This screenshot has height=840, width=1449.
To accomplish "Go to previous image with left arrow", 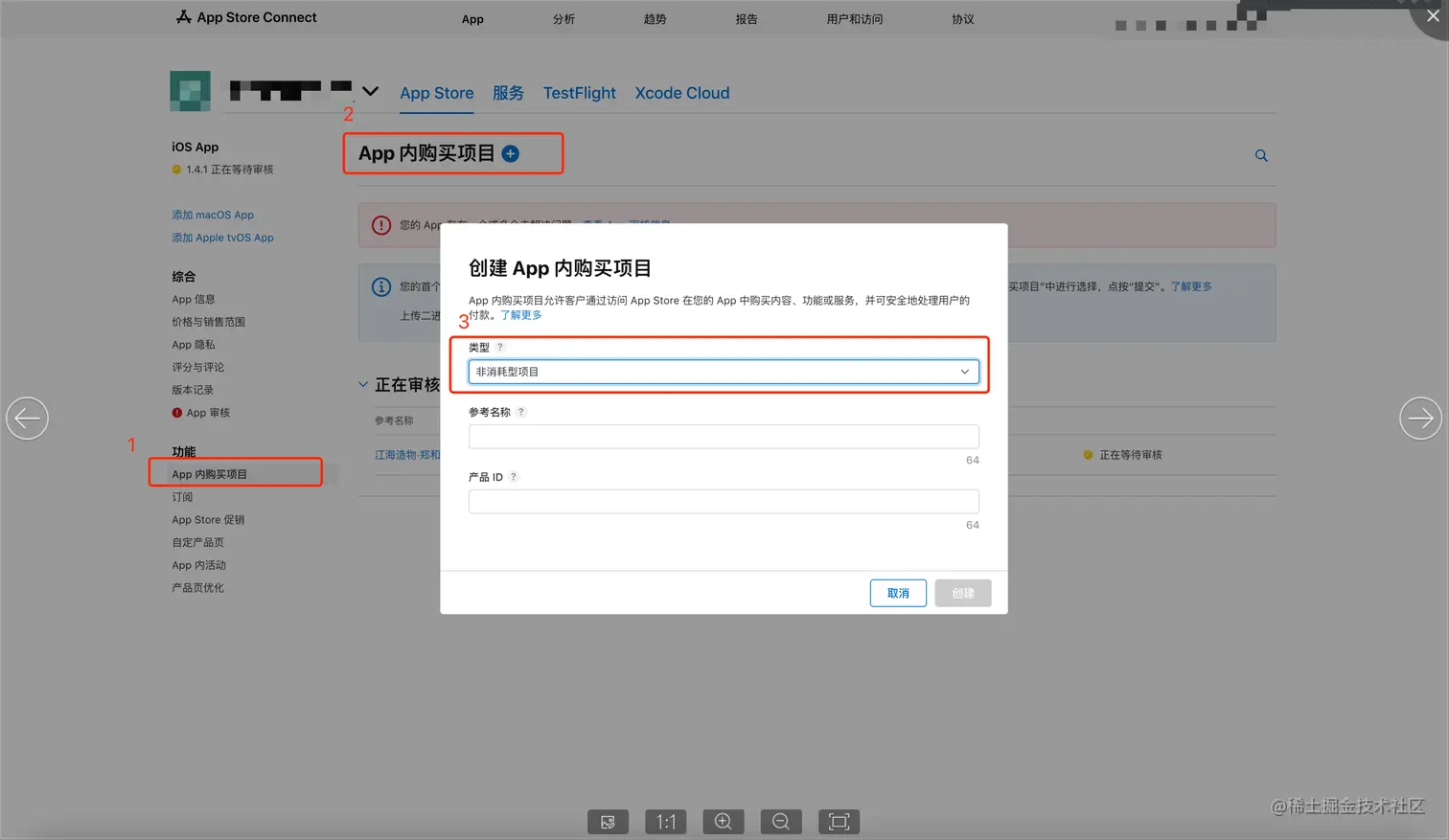I will 27,419.
